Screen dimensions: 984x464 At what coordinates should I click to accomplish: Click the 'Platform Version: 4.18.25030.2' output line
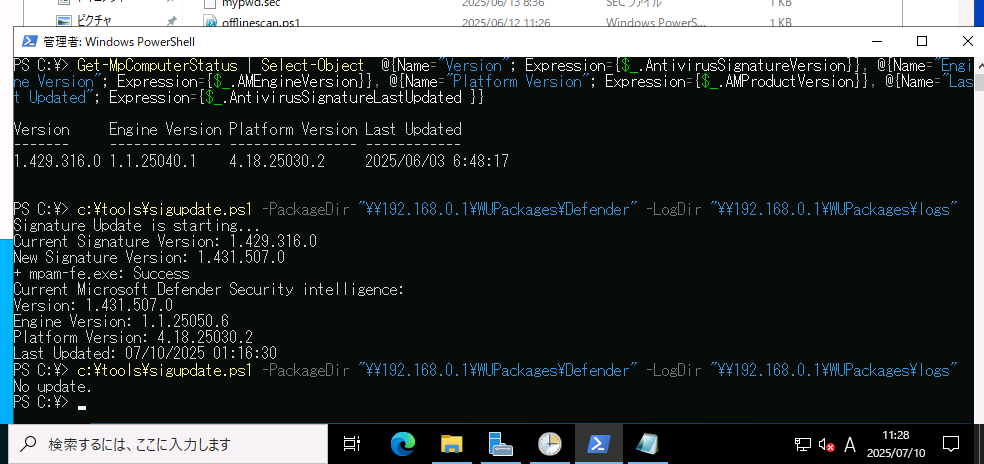coord(133,337)
